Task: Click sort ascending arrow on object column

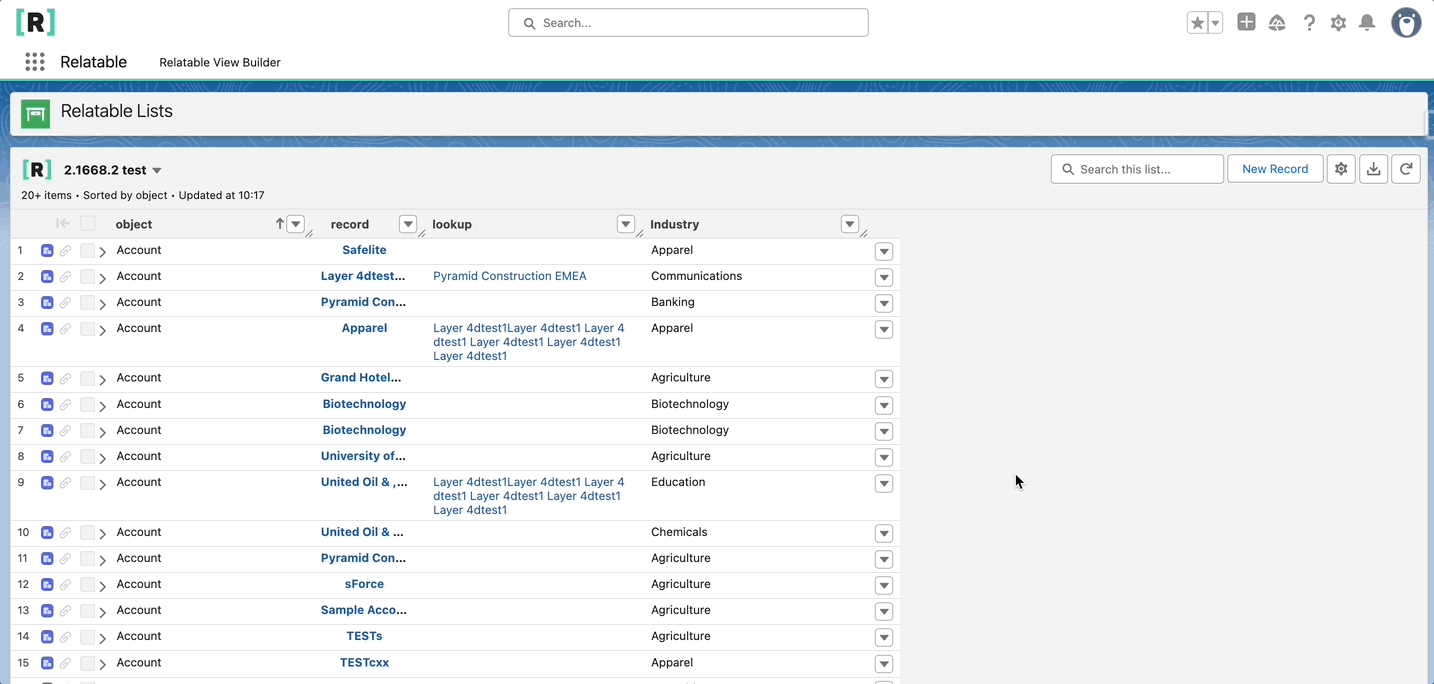Action: 280,224
